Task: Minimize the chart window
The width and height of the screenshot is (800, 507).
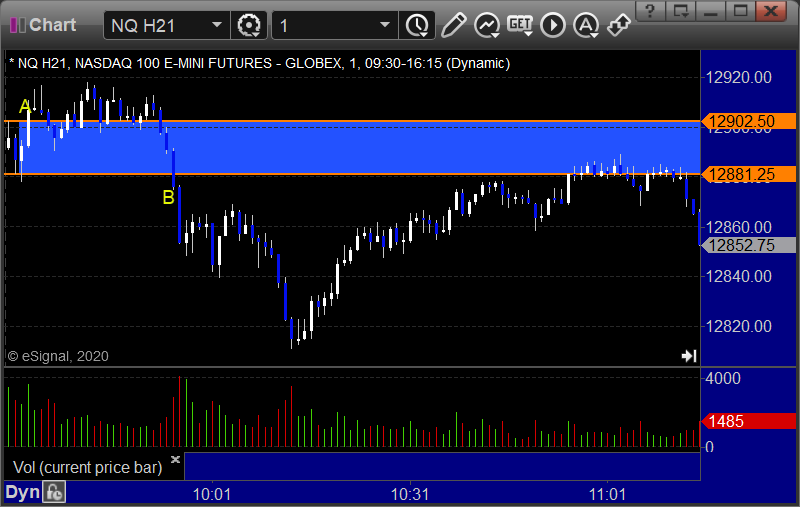Action: [x=711, y=11]
